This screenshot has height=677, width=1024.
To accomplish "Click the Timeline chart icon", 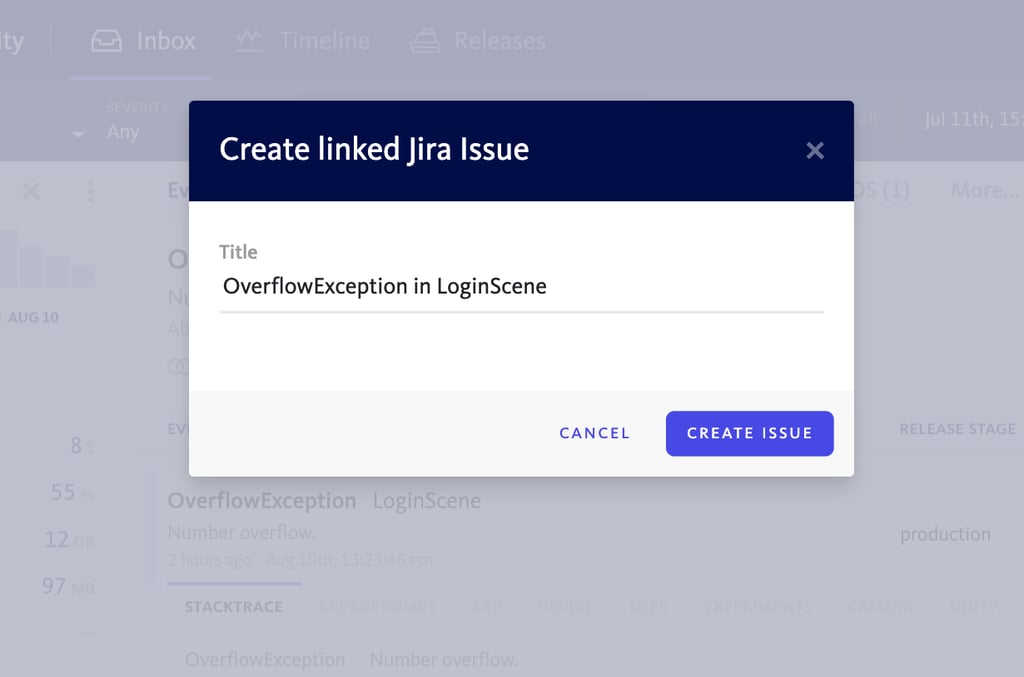I will point(249,40).
